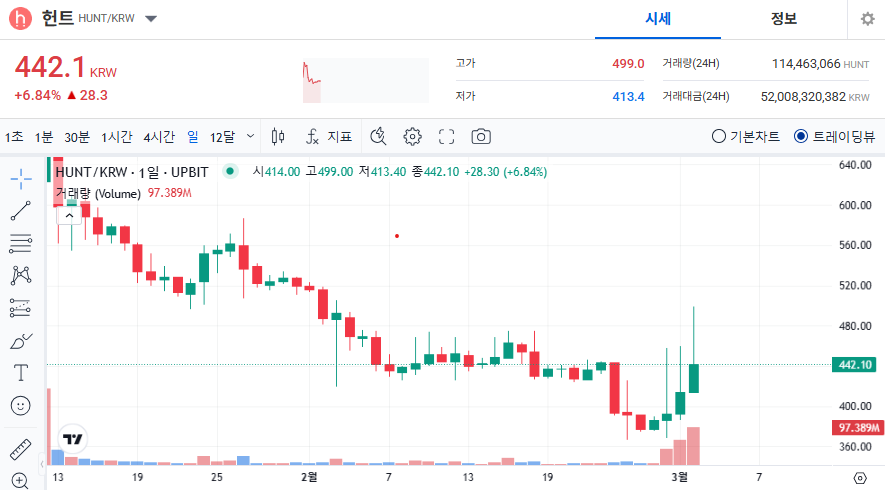Toggle fullscreen chart mode
The height and width of the screenshot is (490, 885).
(446, 137)
